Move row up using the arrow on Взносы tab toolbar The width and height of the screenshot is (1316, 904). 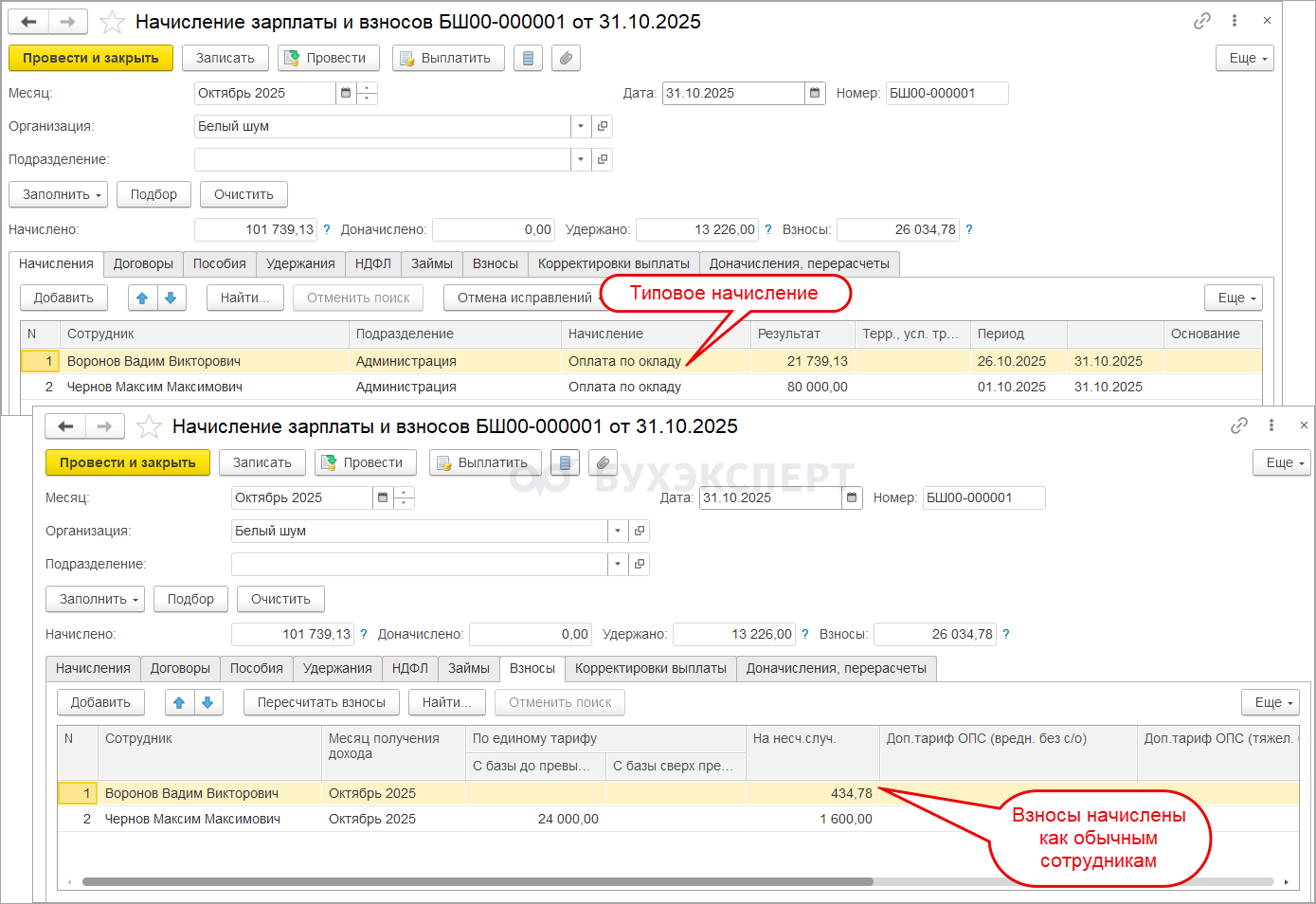click(179, 702)
